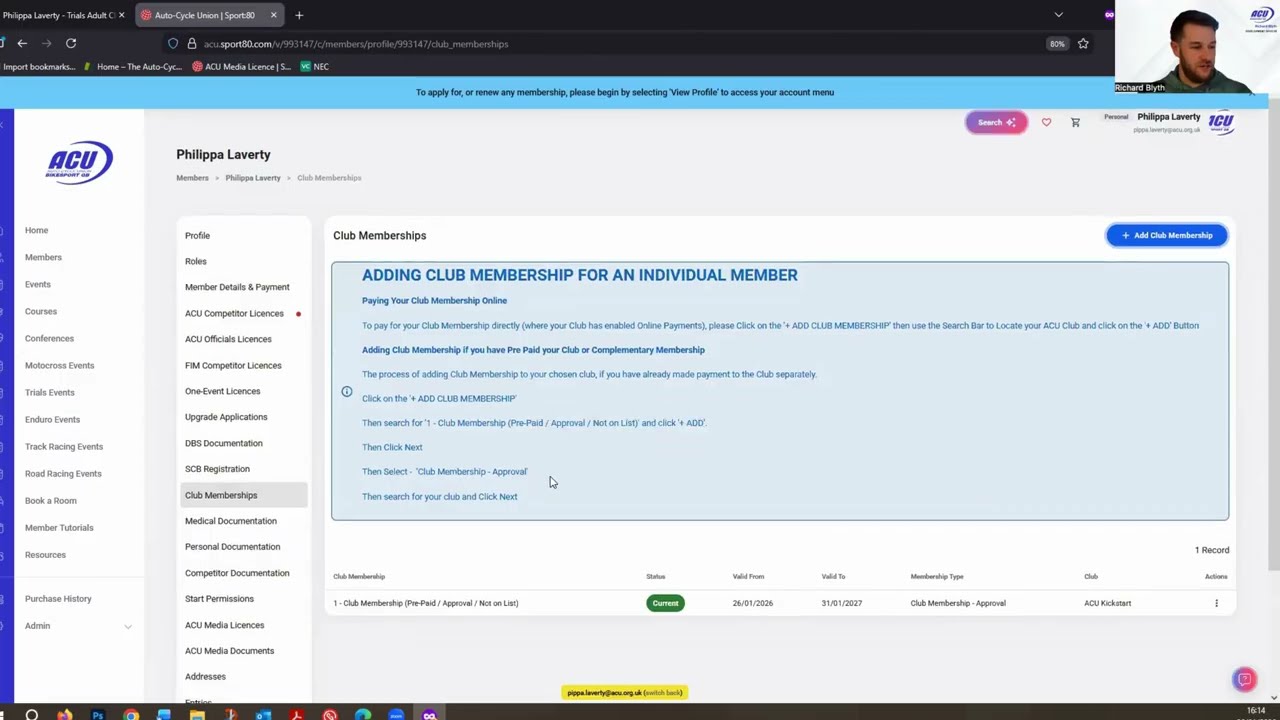The height and width of the screenshot is (720, 1280).
Task: Go to Courses in the left sidebar
Action: click(41, 311)
